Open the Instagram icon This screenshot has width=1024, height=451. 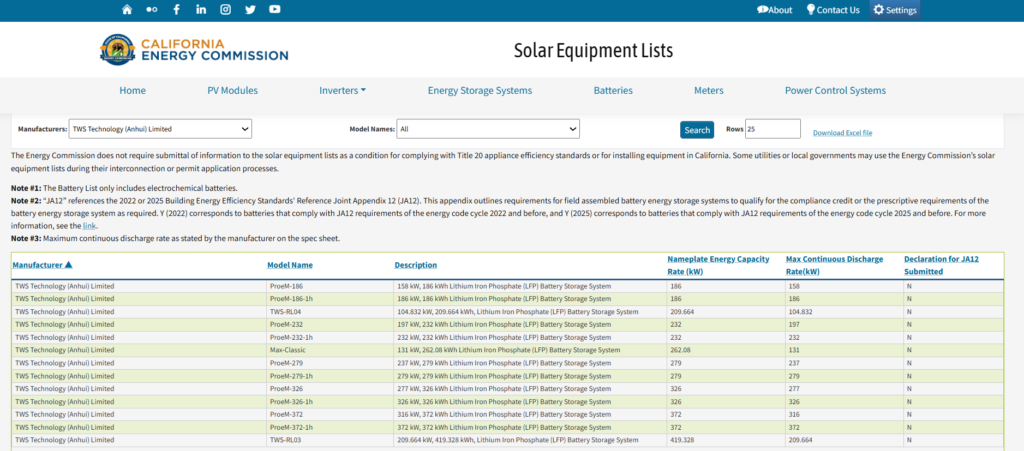(x=226, y=10)
